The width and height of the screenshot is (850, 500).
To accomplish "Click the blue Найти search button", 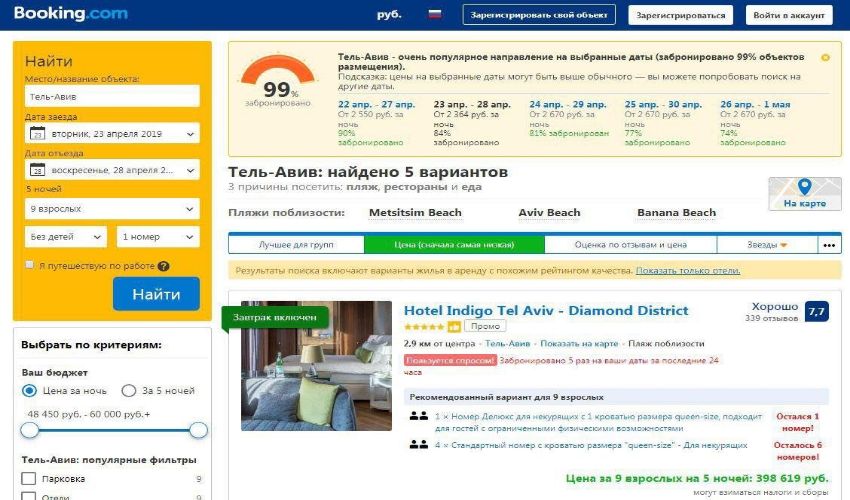I will [x=156, y=294].
